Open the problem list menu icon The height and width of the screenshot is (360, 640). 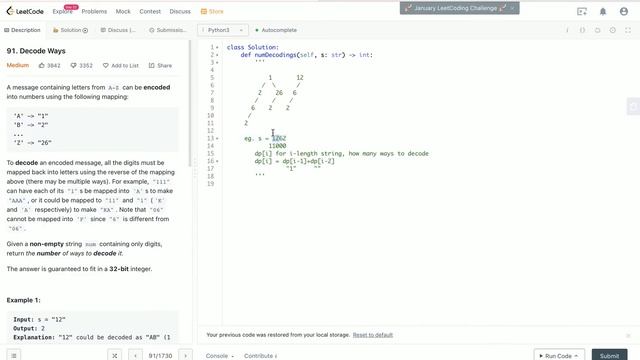[x=13, y=356]
